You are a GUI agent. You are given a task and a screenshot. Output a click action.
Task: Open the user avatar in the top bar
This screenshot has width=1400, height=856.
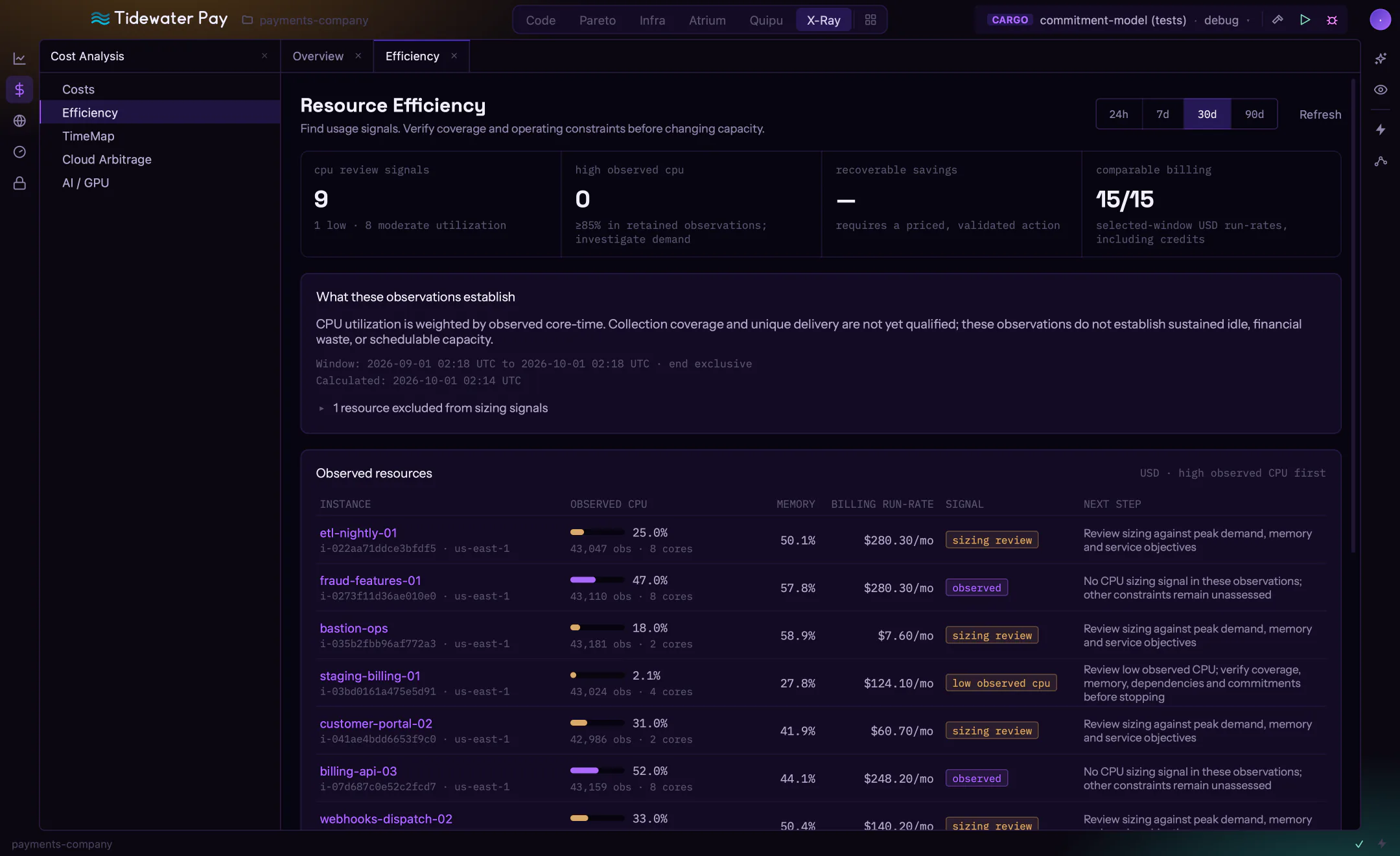(x=1380, y=20)
